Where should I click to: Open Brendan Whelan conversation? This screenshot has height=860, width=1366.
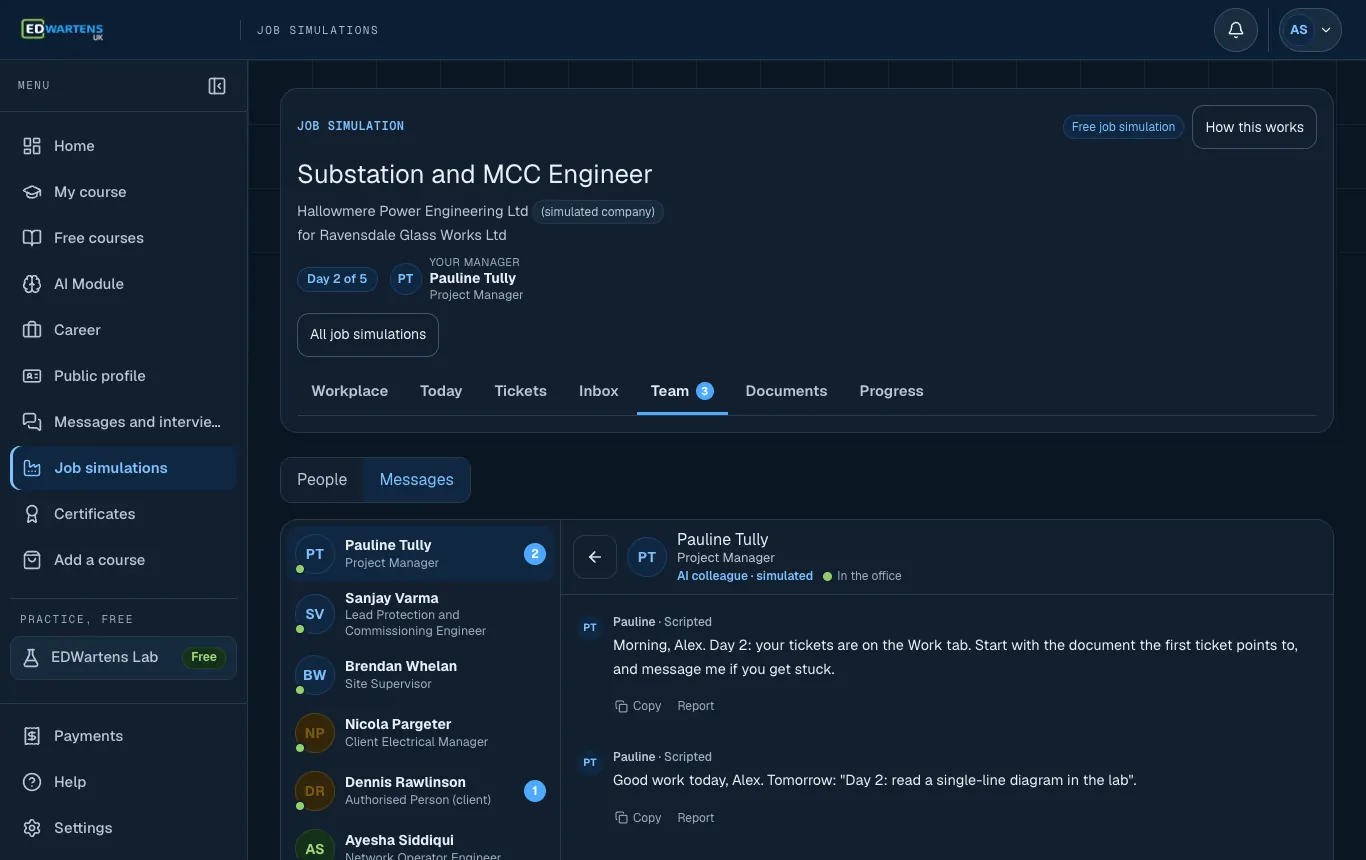420,675
